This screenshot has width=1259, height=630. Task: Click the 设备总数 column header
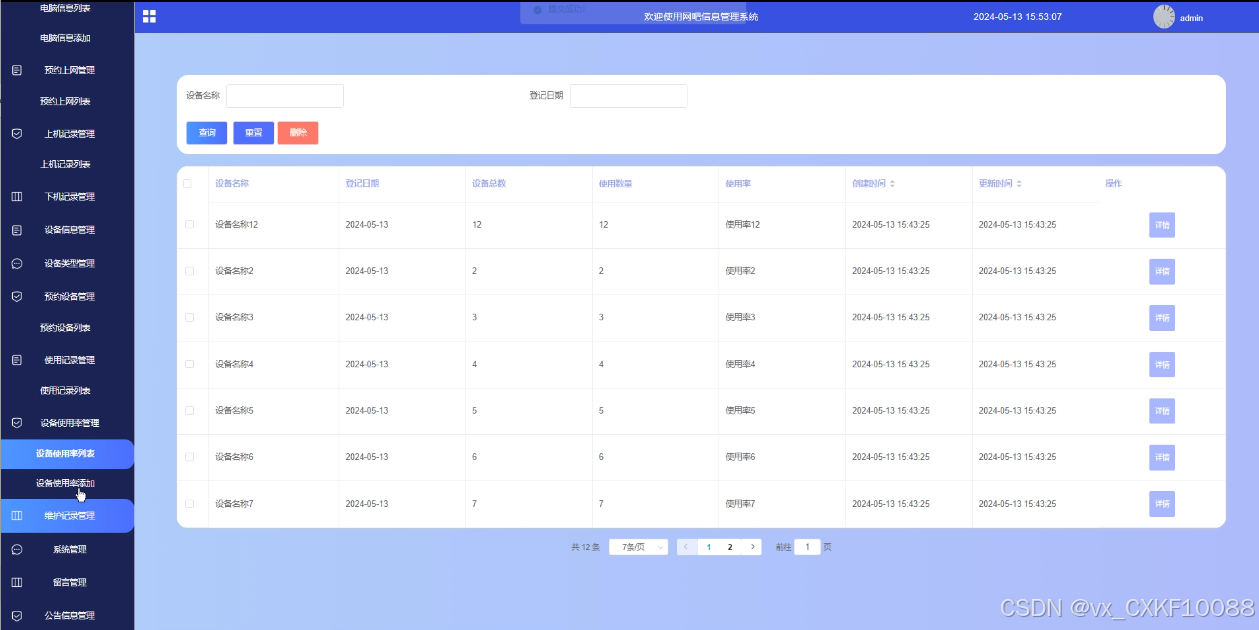pos(488,184)
